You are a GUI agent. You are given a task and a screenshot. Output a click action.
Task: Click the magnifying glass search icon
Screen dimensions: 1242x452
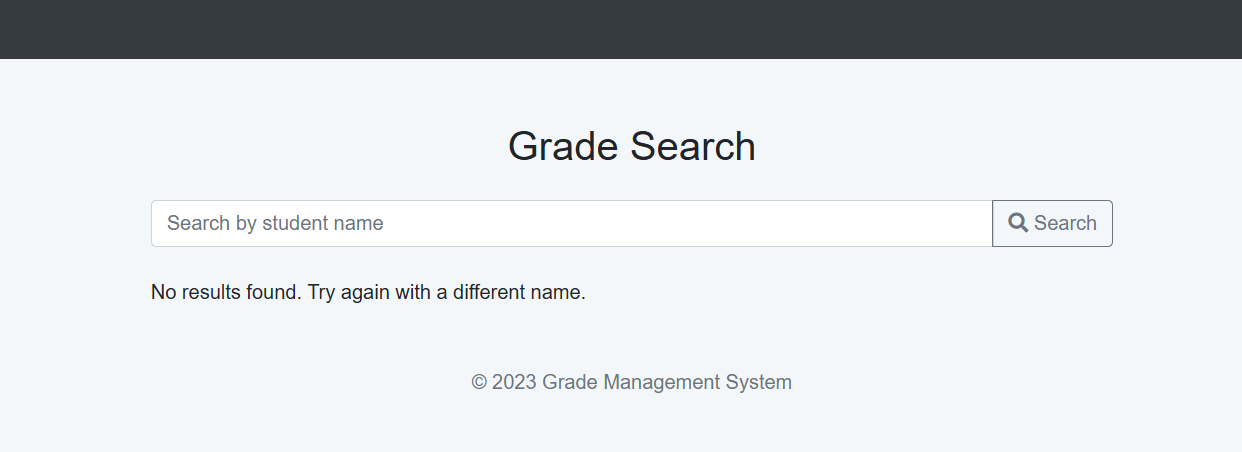[1018, 223]
